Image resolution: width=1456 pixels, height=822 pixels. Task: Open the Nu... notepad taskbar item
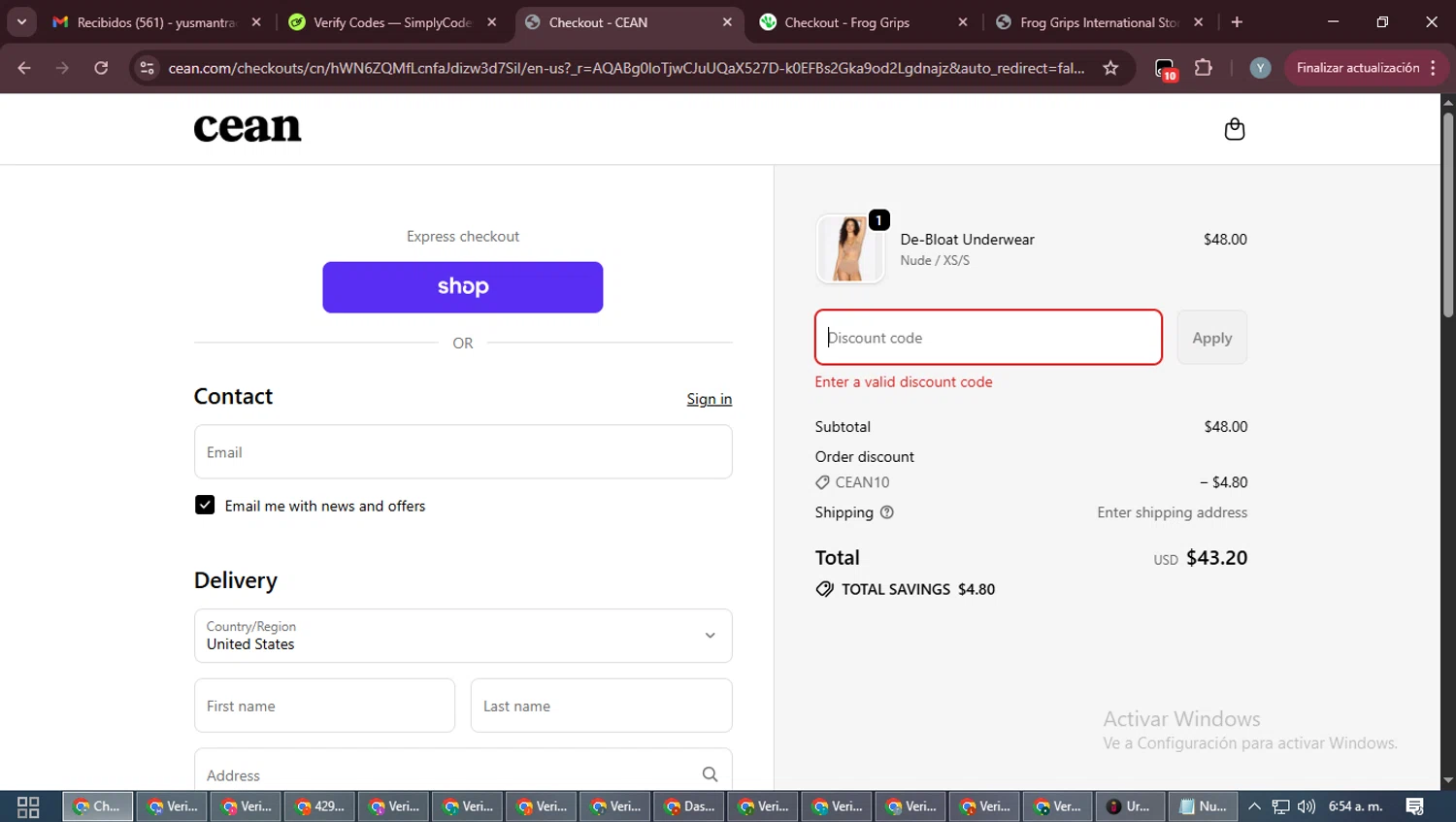1203,806
